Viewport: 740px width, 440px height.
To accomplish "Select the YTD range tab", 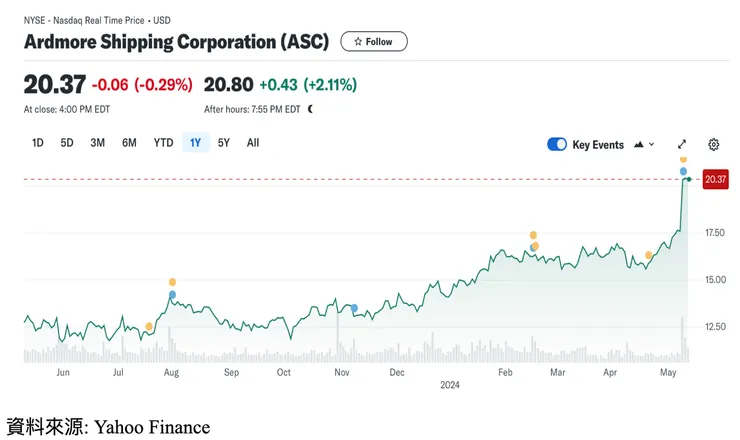I will pyautogui.click(x=163, y=143).
